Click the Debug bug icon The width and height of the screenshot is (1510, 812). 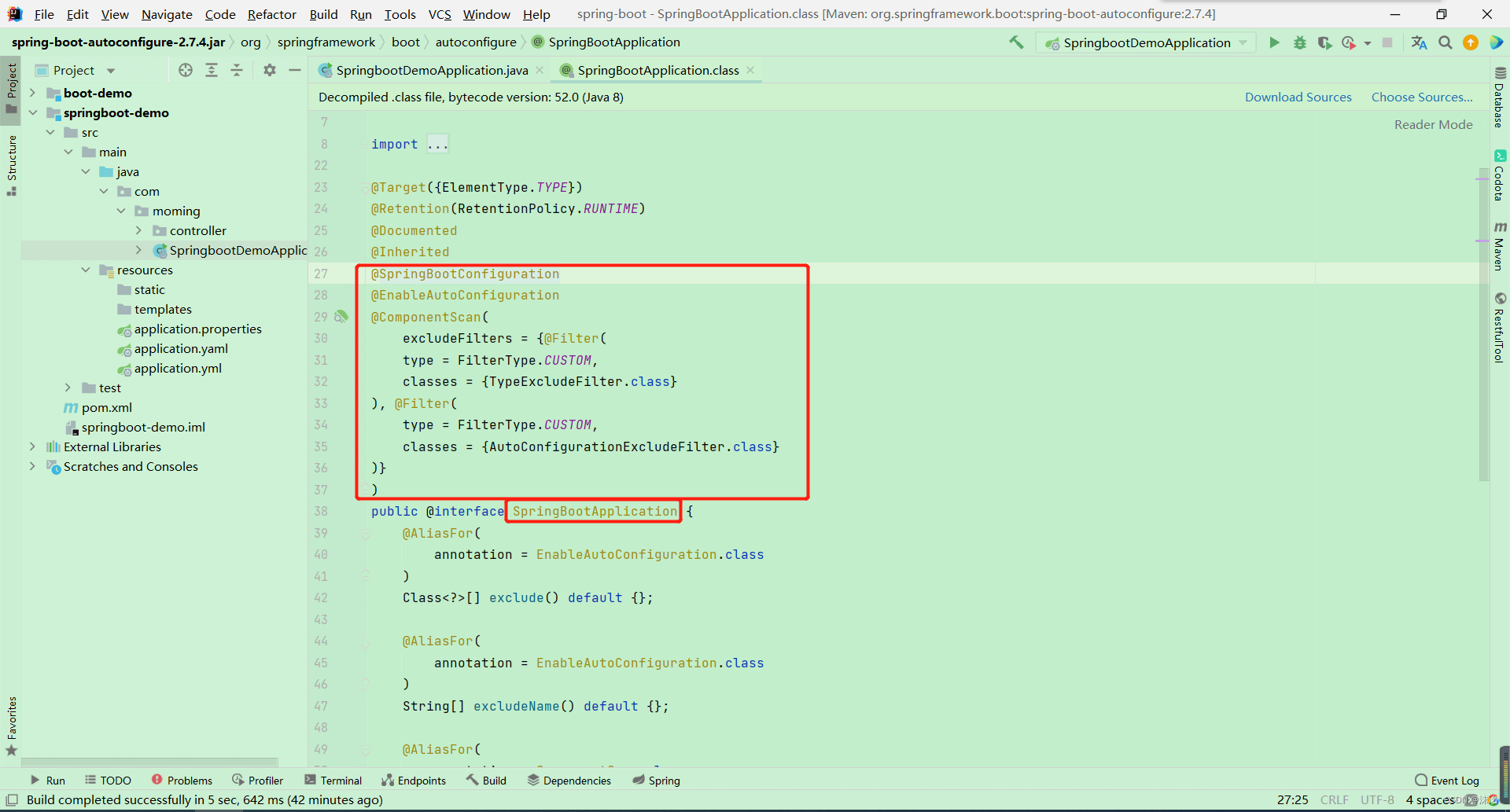click(1299, 42)
